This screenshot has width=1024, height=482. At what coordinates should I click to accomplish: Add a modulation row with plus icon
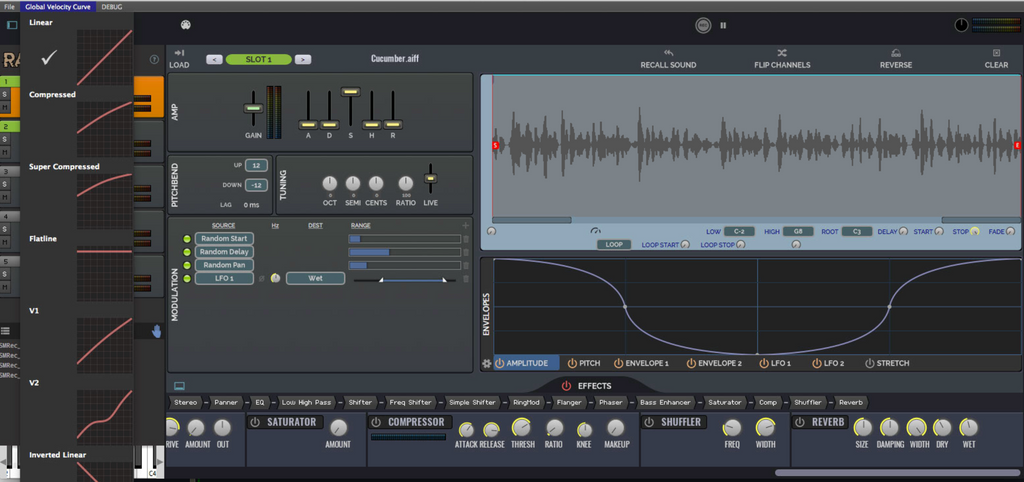(466, 225)
